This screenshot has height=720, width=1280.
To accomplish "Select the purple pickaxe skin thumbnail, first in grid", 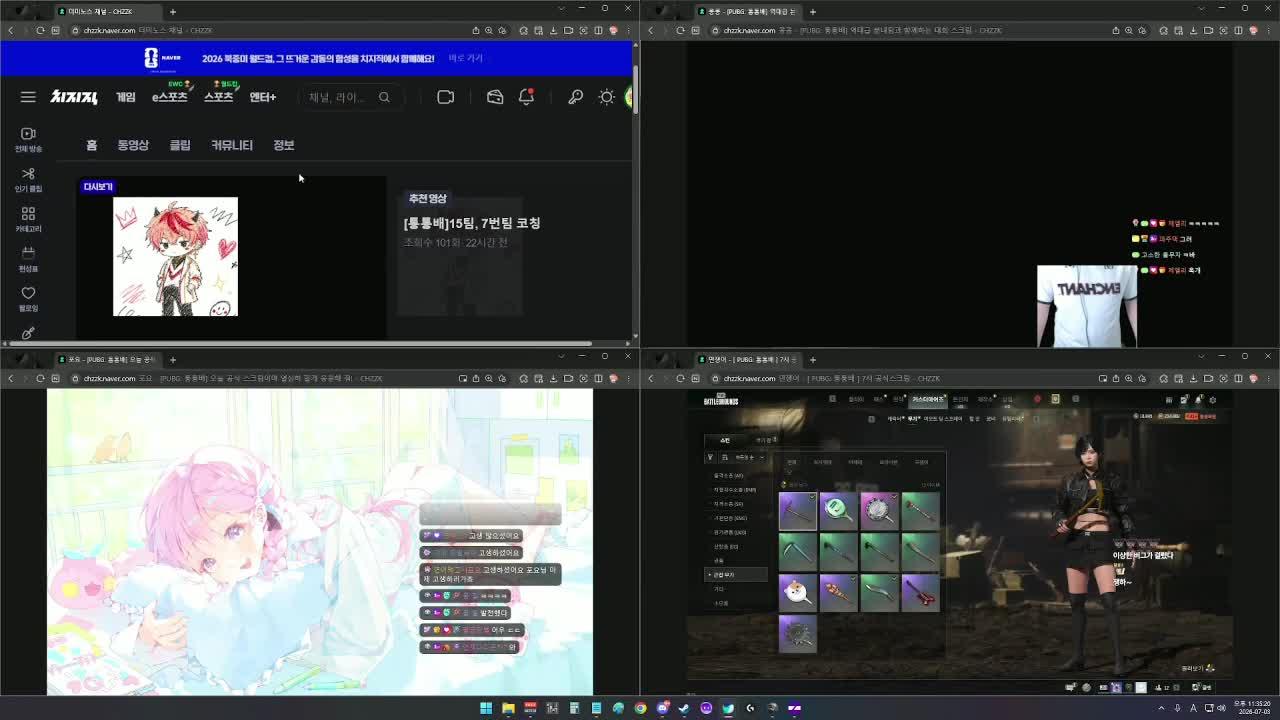I will click(797, 511).
